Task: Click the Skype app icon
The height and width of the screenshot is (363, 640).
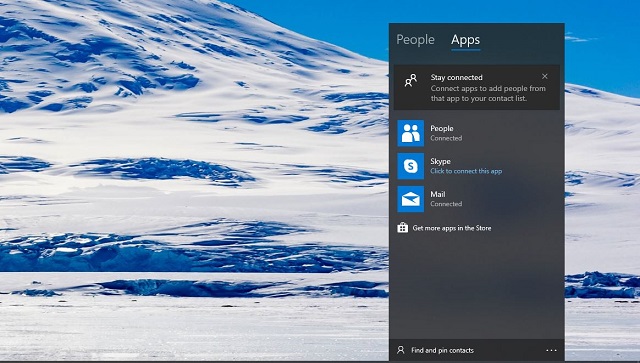Action: click(x=411, y=166)
